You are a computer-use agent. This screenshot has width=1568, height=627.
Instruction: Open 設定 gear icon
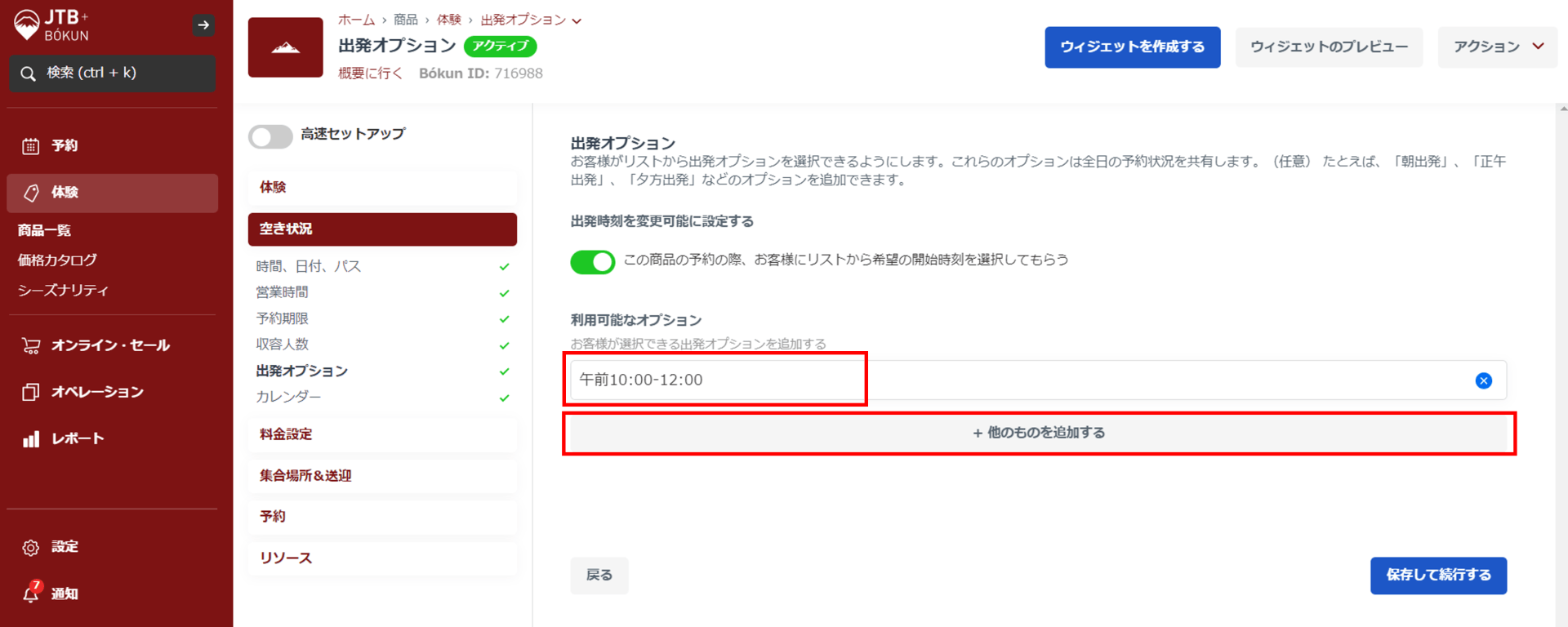click(x=31, y=548)
